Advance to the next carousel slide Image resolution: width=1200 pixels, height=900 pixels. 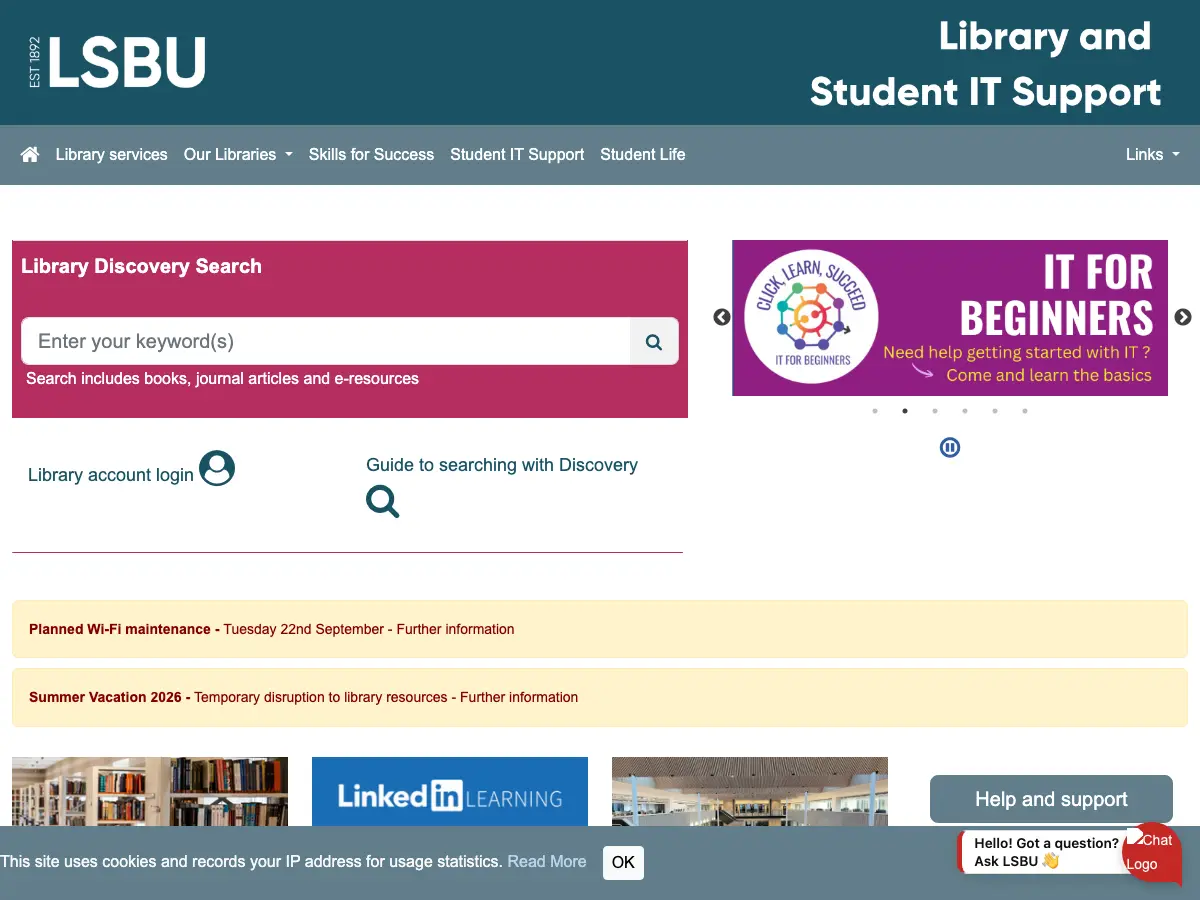pyautogui.click(x=1183, y=317)
